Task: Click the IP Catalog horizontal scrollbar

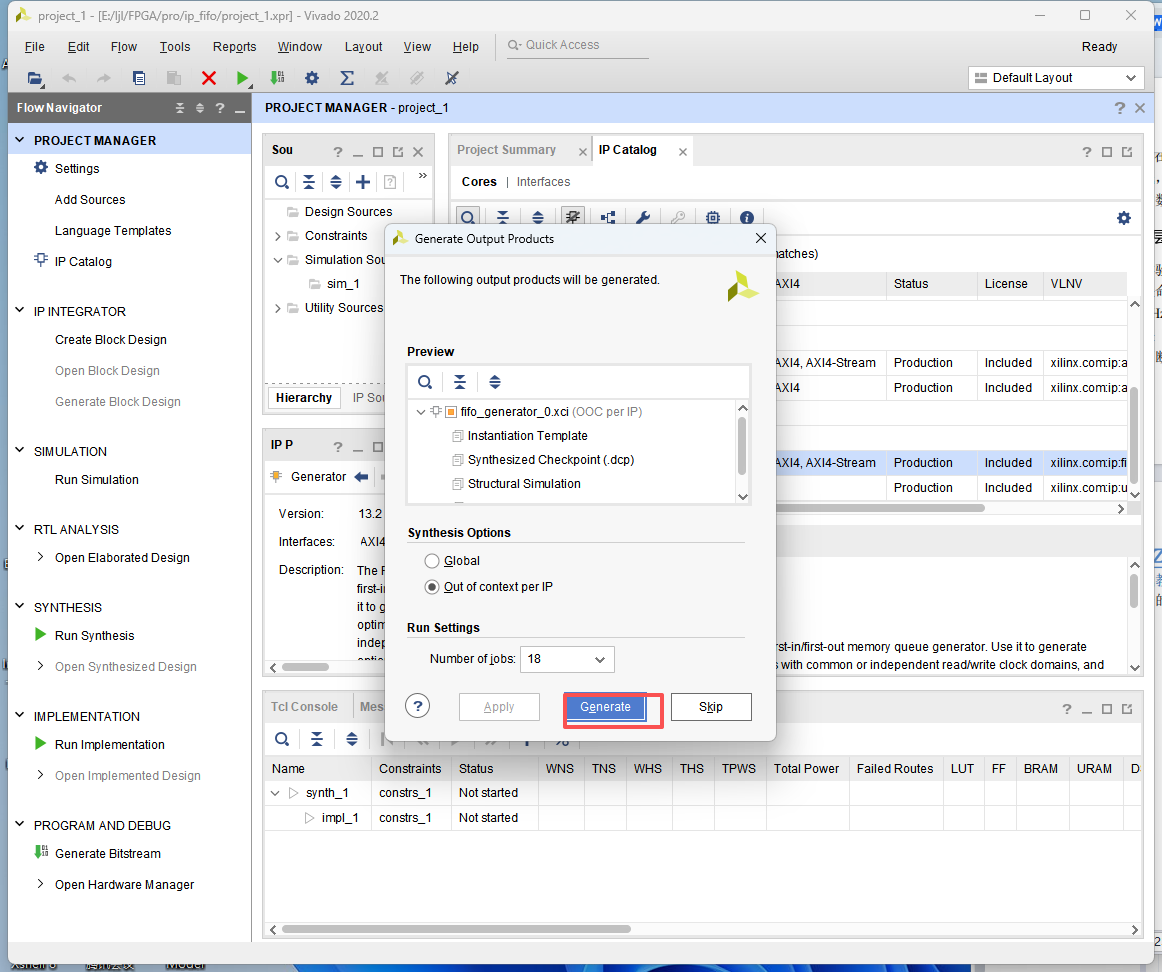Action: [x=880, y=508]
